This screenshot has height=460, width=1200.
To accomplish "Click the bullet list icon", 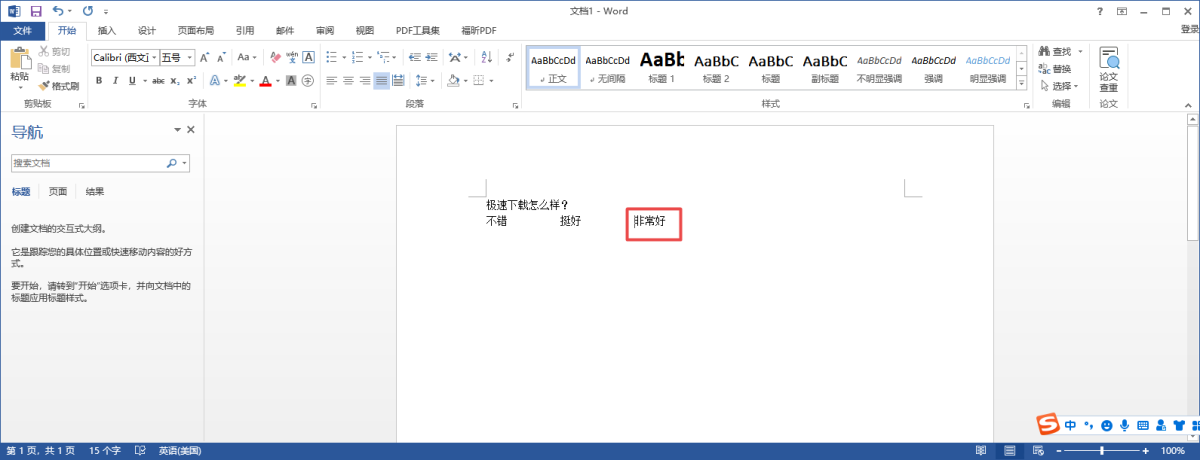I will click(331, 57).
